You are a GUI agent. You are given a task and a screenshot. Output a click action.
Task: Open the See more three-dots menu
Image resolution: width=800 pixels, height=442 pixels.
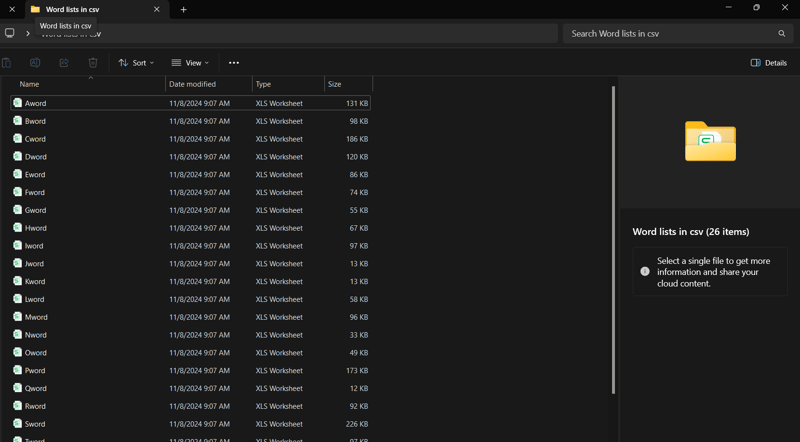[x=234, y=62]
